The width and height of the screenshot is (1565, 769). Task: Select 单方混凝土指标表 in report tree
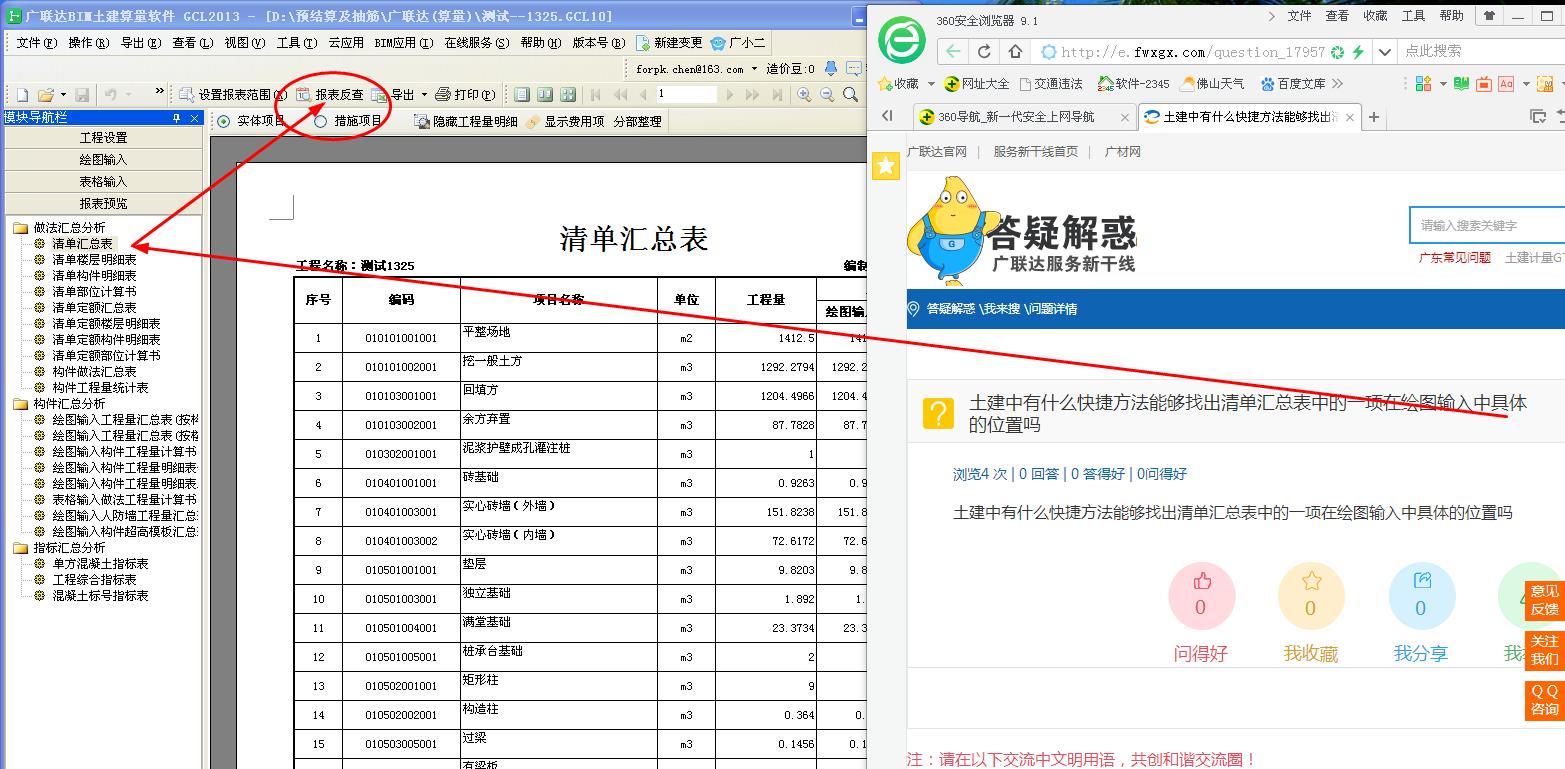(x=100, y=564)
